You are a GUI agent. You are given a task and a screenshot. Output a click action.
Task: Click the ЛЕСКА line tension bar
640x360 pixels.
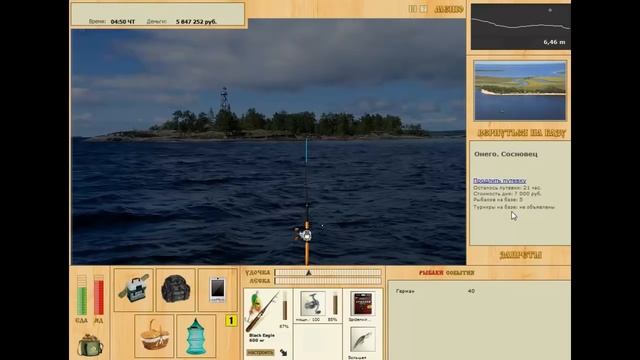pyautogui.click(x=328, y=281)
